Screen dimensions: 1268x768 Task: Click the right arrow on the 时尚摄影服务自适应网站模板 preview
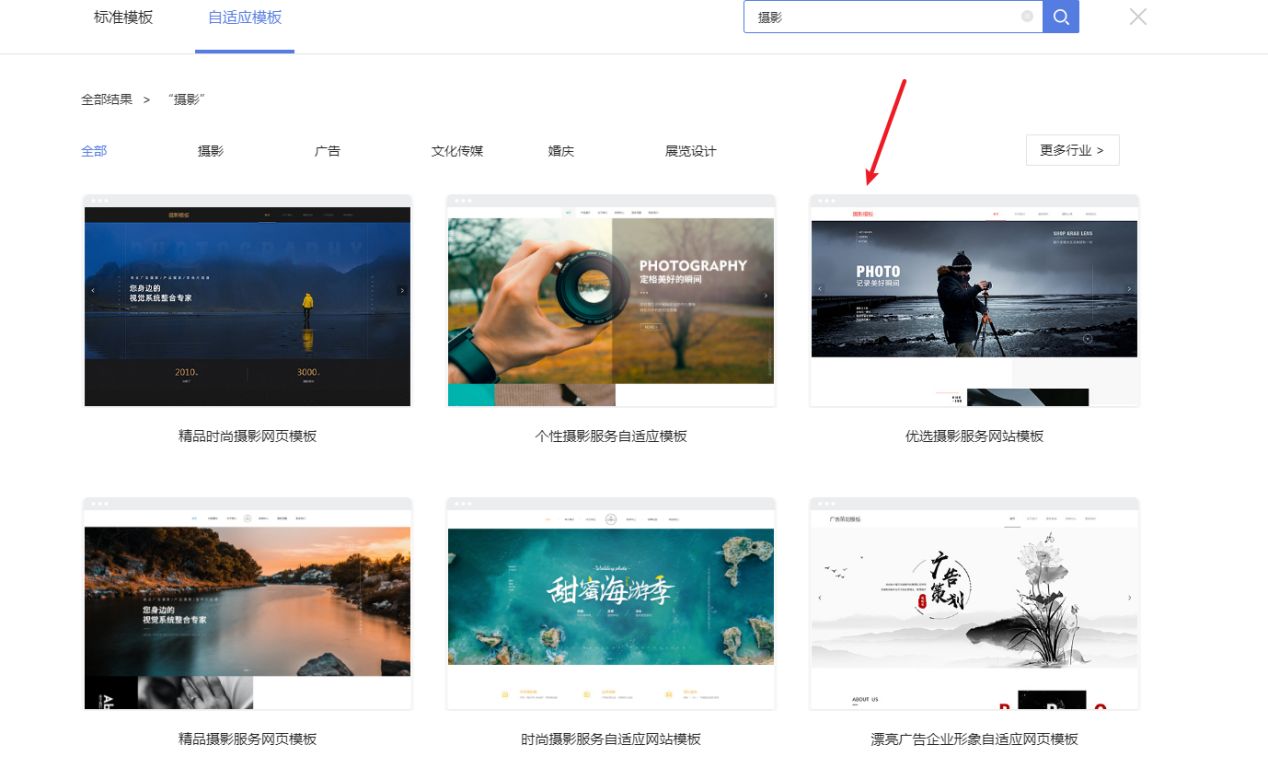pos(766,597)
